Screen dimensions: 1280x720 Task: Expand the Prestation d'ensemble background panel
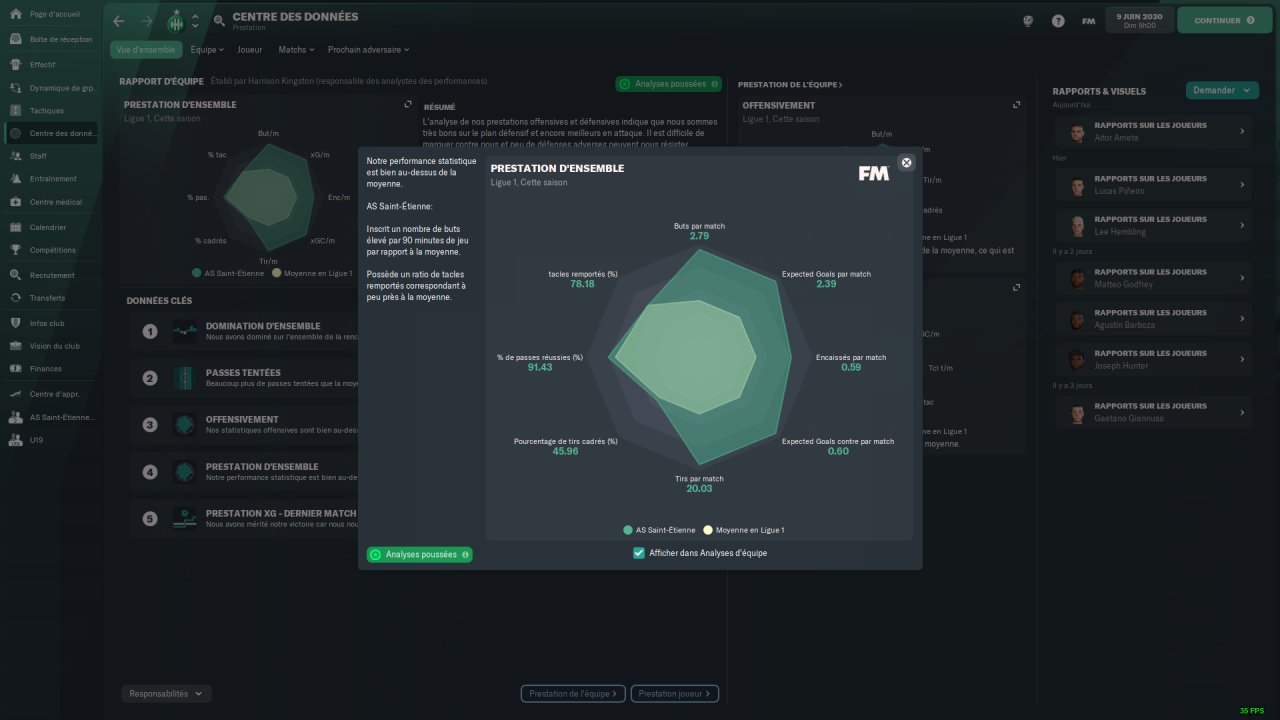pyautogui.click(x=408, y=104)
